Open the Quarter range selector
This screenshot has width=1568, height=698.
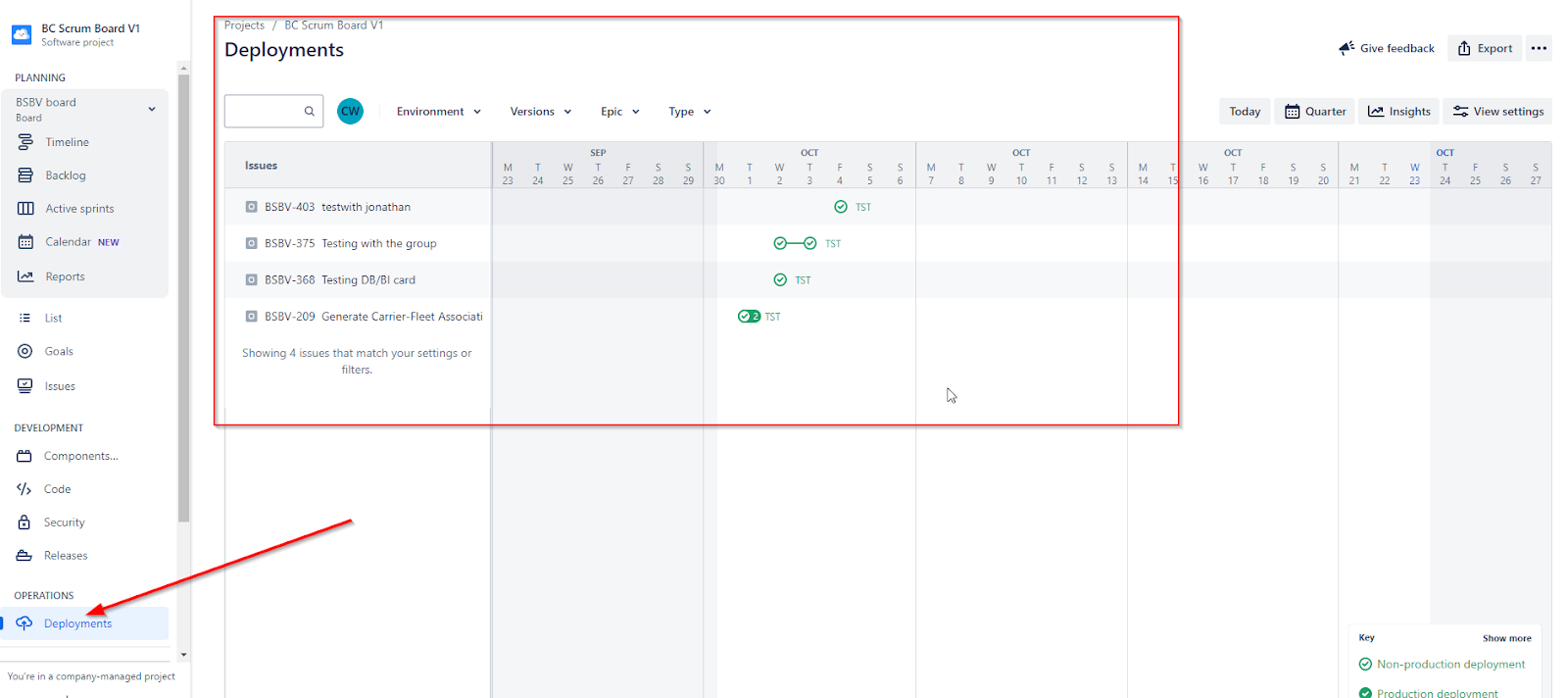1315,112
